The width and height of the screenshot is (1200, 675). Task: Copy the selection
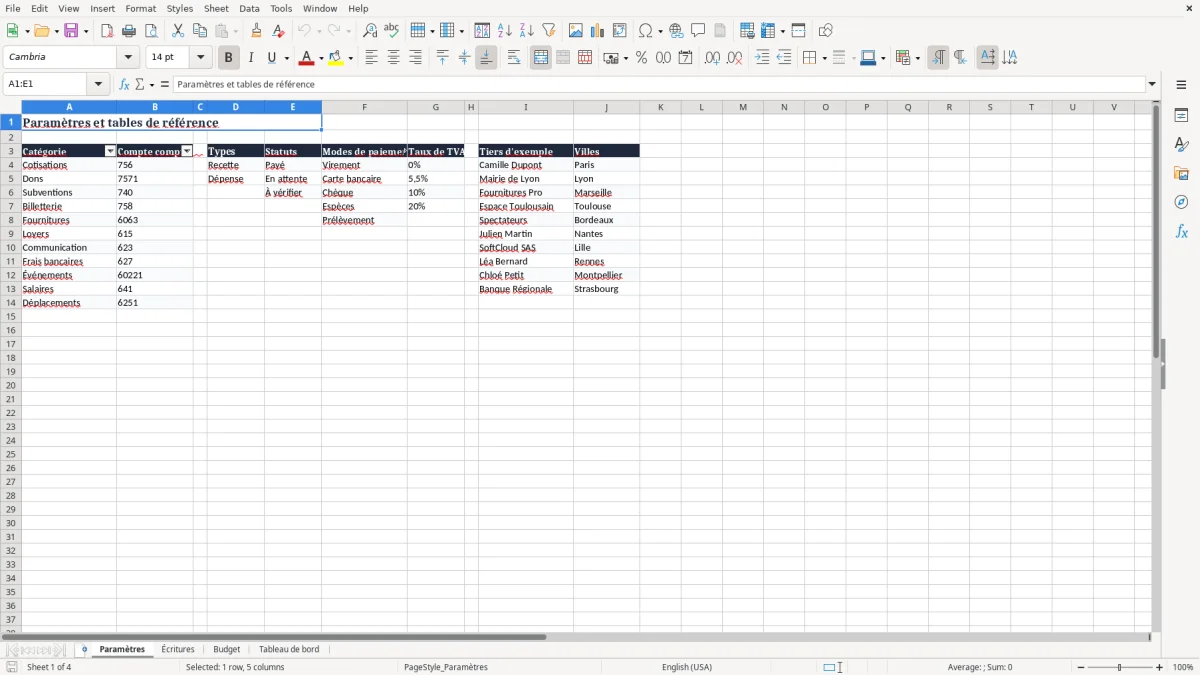(200, 31)
